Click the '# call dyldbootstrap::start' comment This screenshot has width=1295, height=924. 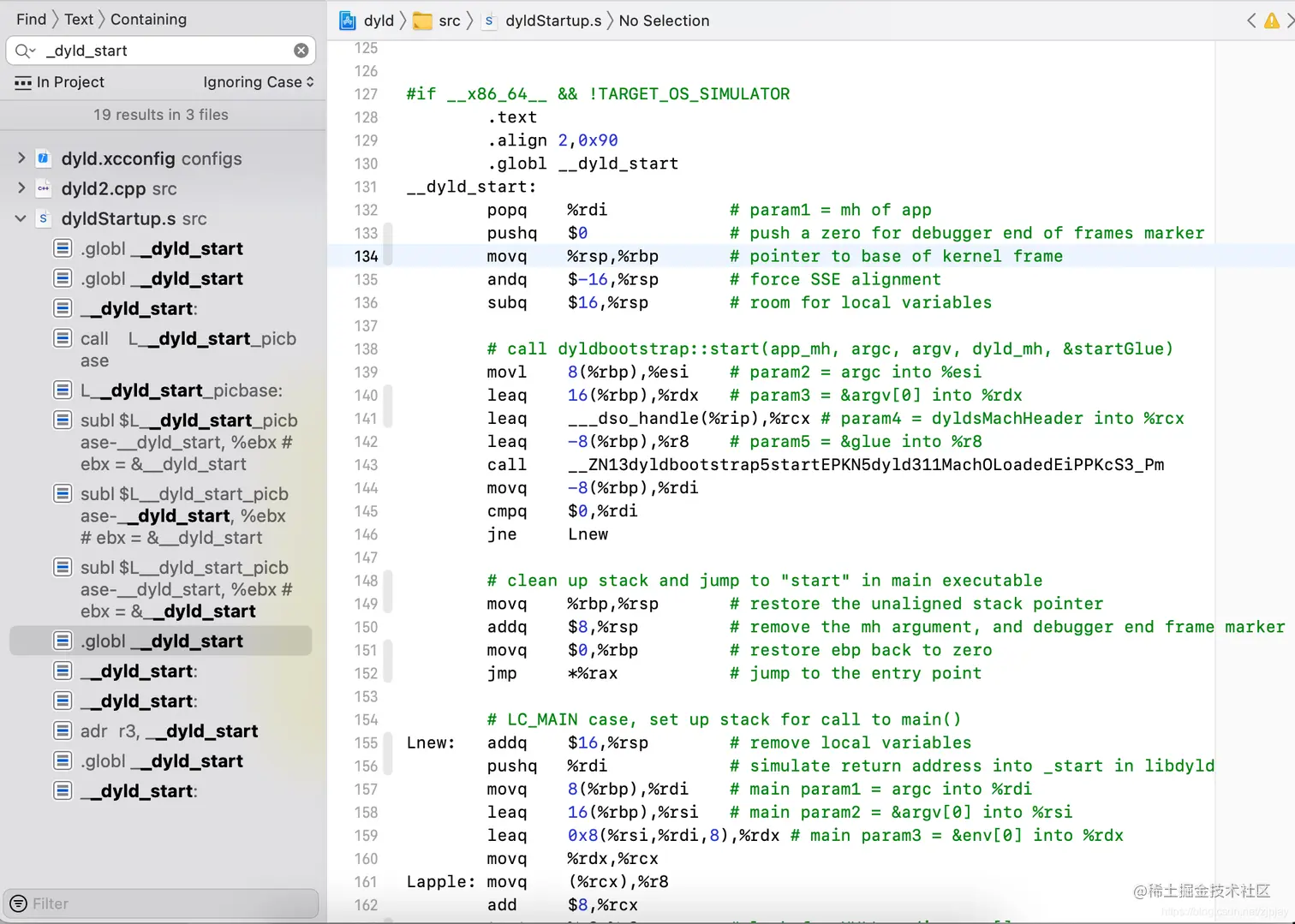[830, 349]
